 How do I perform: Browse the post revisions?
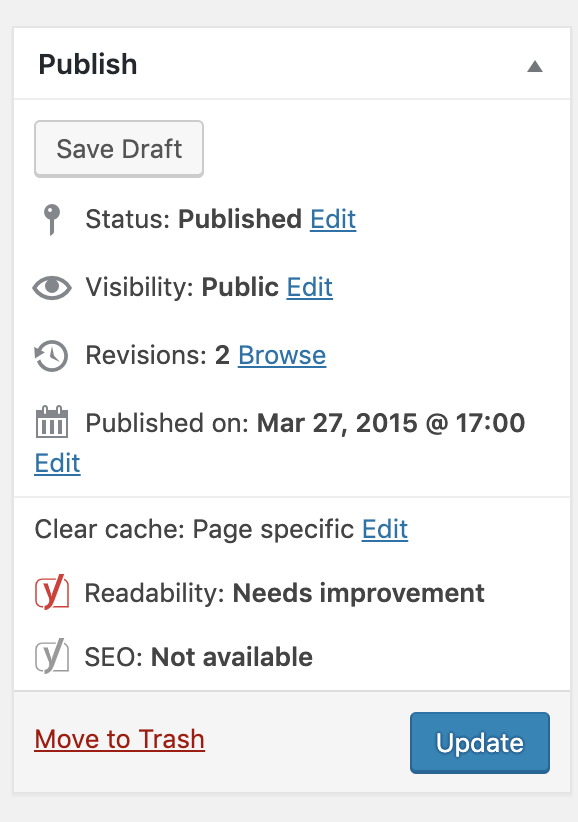point(282,355)
